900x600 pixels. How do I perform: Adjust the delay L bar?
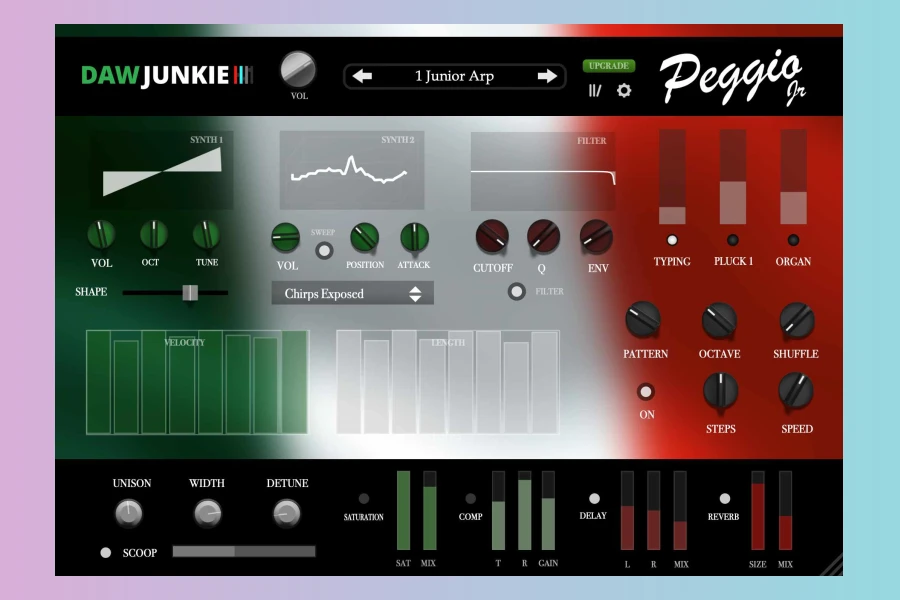(x=627, y=510)
